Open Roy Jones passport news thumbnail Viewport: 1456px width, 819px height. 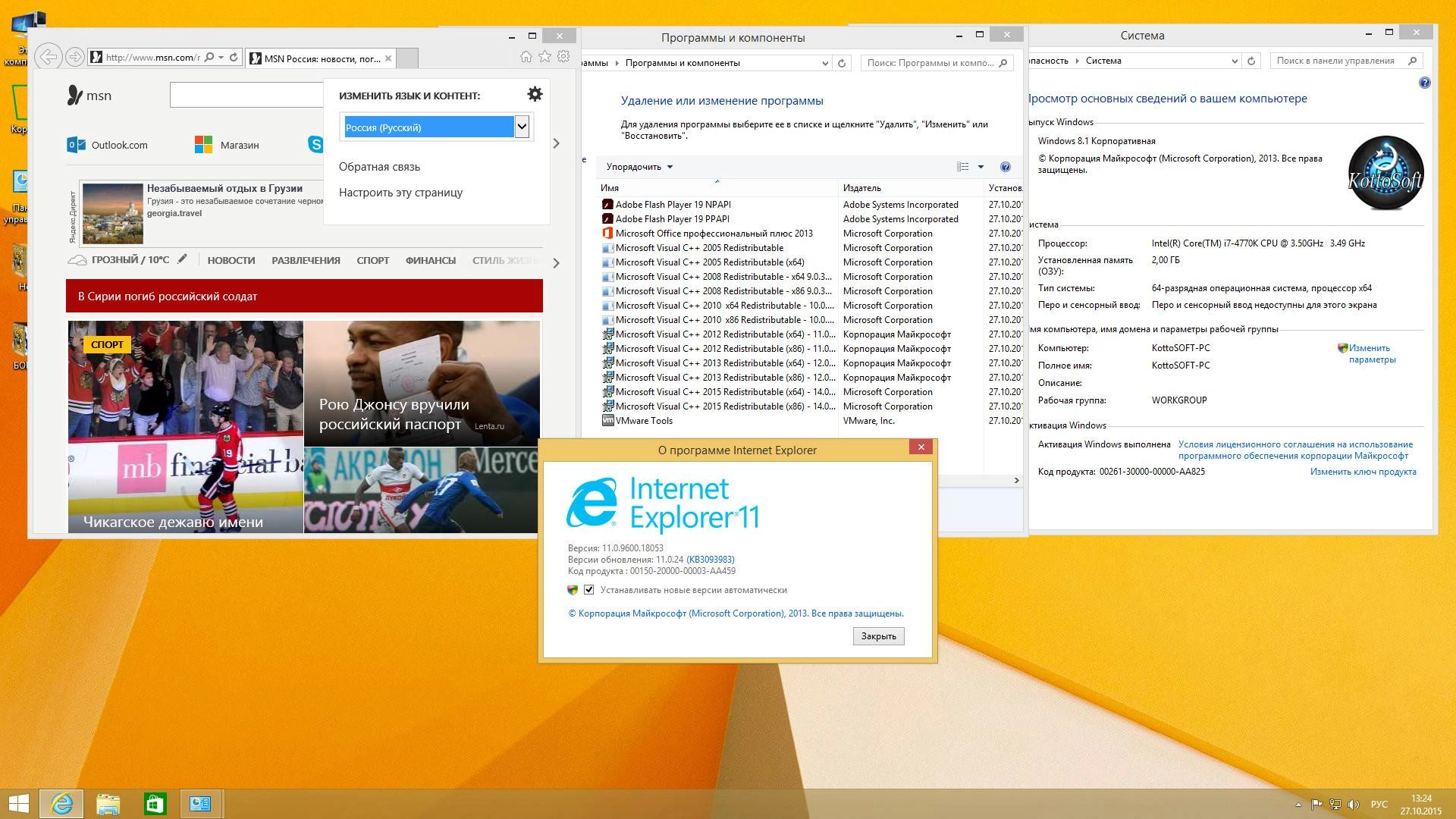click(x=422, y=383)
